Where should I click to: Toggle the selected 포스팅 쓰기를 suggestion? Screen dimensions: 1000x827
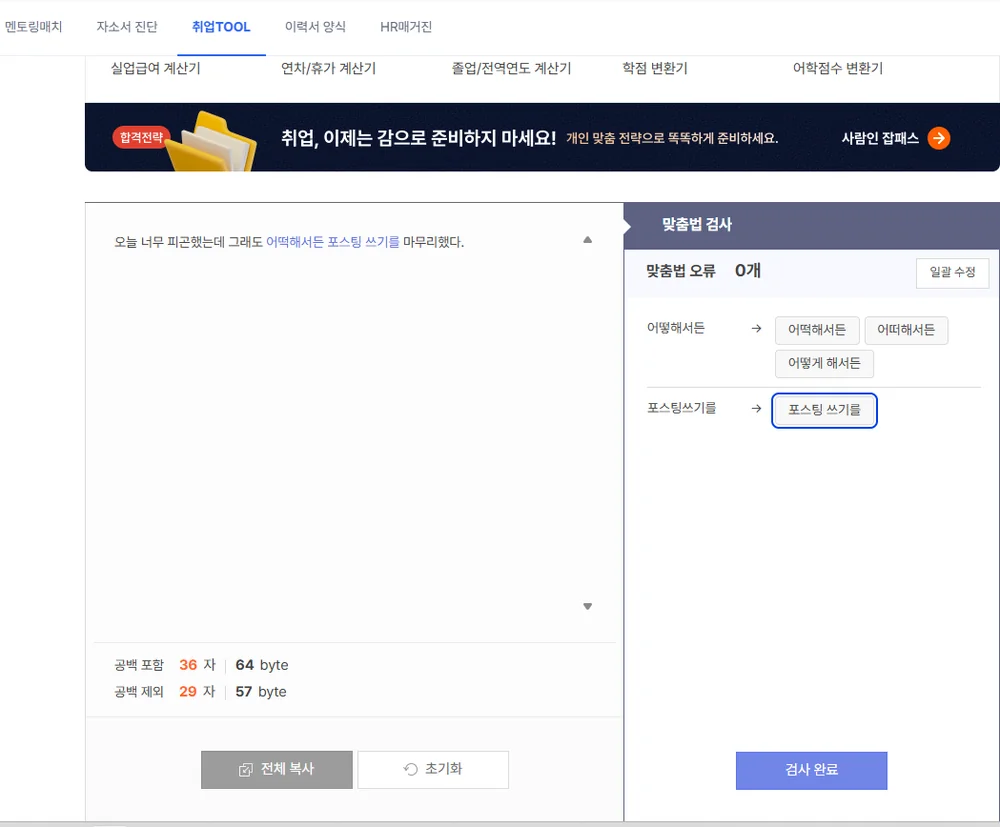click(824, 410)
